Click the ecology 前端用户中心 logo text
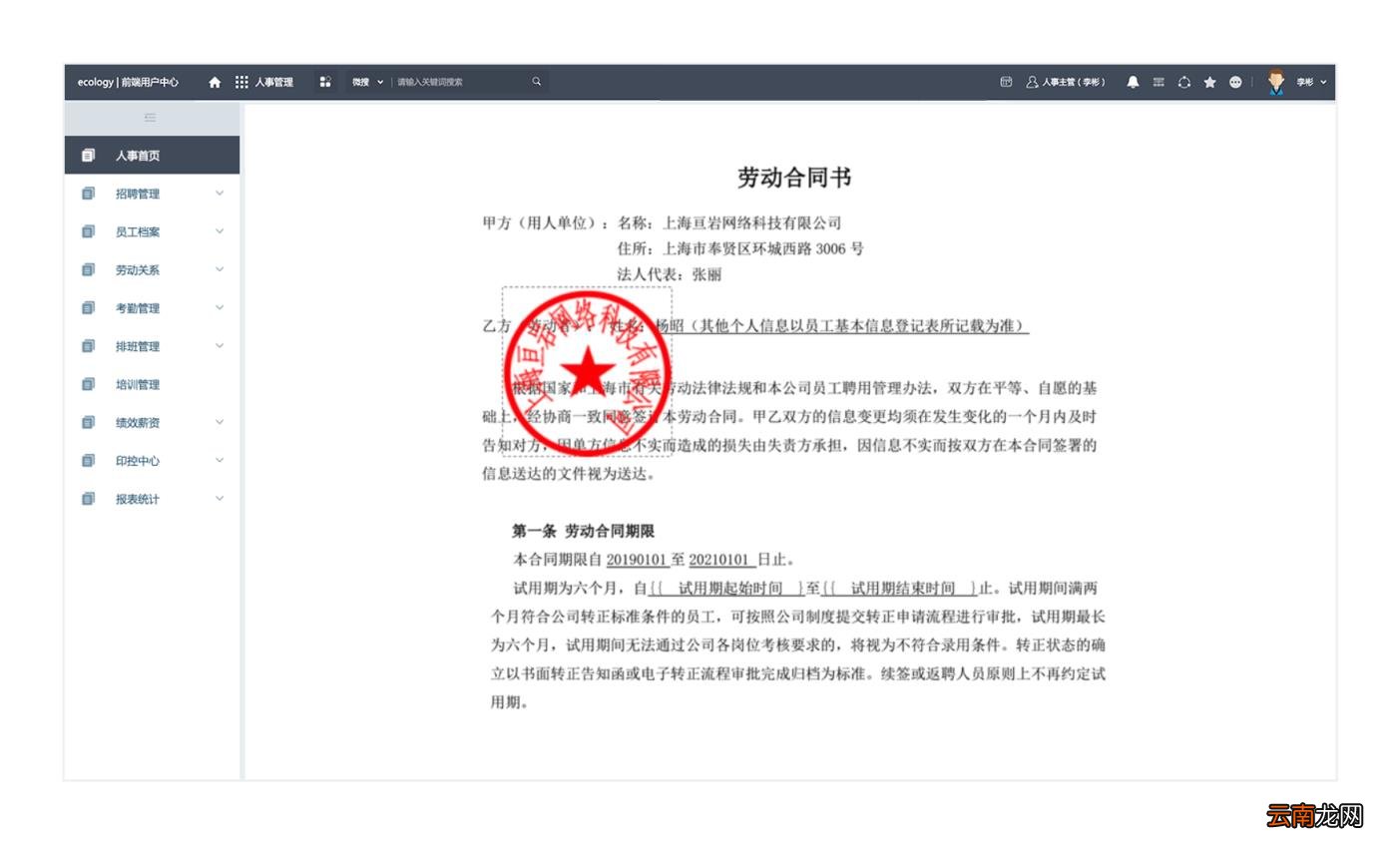The height and width of the screenshot is (844, 1400). (x=128, y=82)
